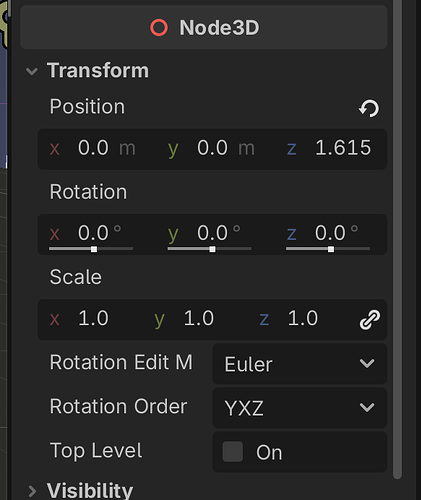
Task: Click the Top Level property label
Action: click(96, 451)
